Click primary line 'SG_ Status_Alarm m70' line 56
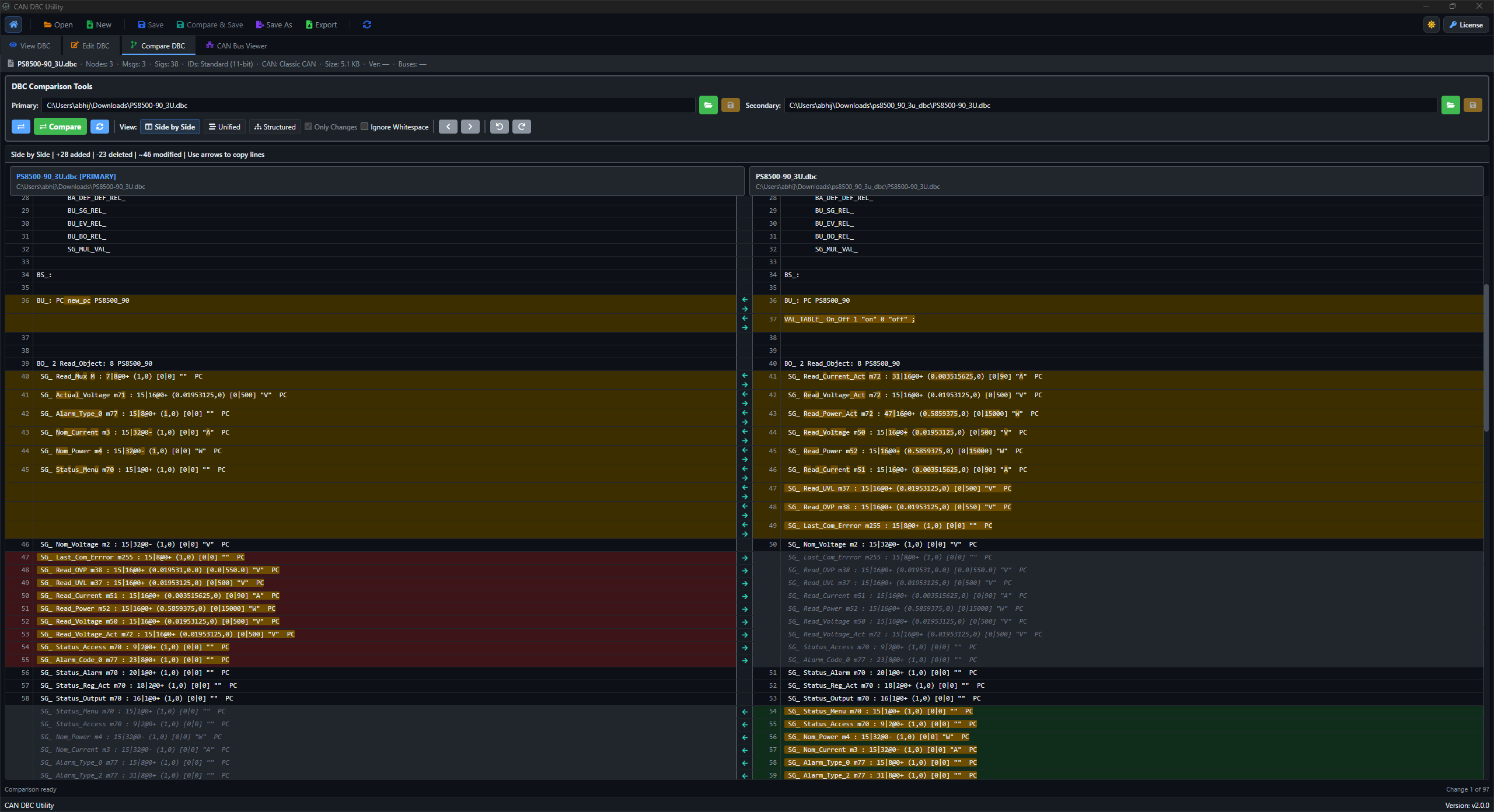Screen dimensions: 1494x812 pyautogui.click(x=135, y=673)
